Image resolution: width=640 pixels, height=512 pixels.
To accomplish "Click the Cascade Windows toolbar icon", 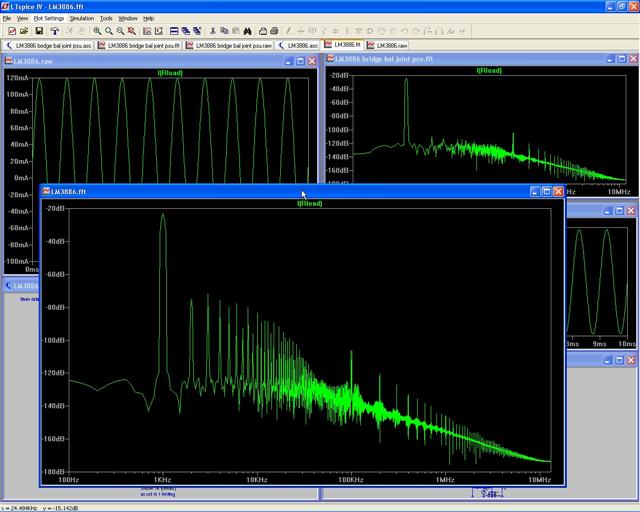I will [187, 31].
